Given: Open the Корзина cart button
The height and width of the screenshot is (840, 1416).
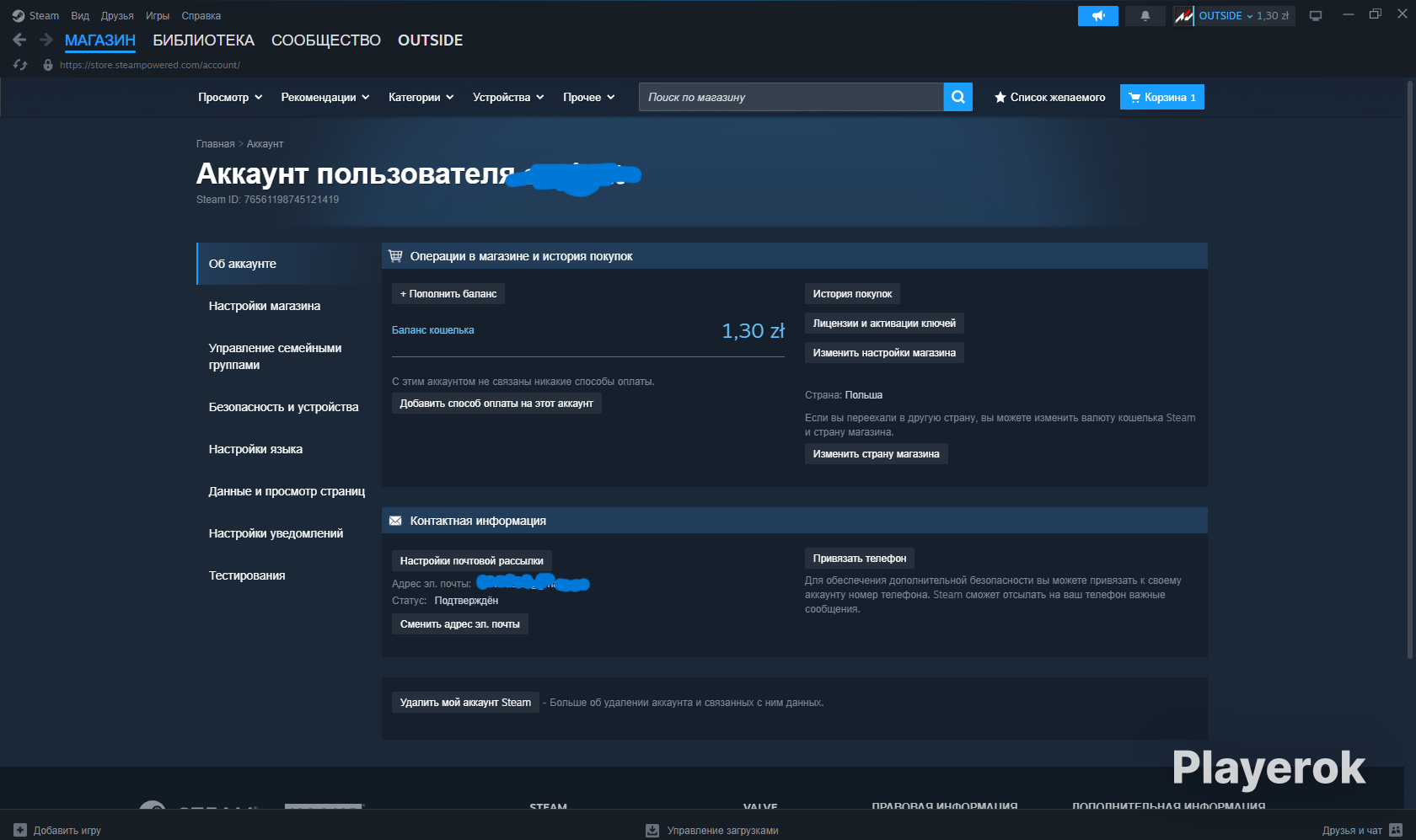Looking at the screenshot, I should [1162, 97].
